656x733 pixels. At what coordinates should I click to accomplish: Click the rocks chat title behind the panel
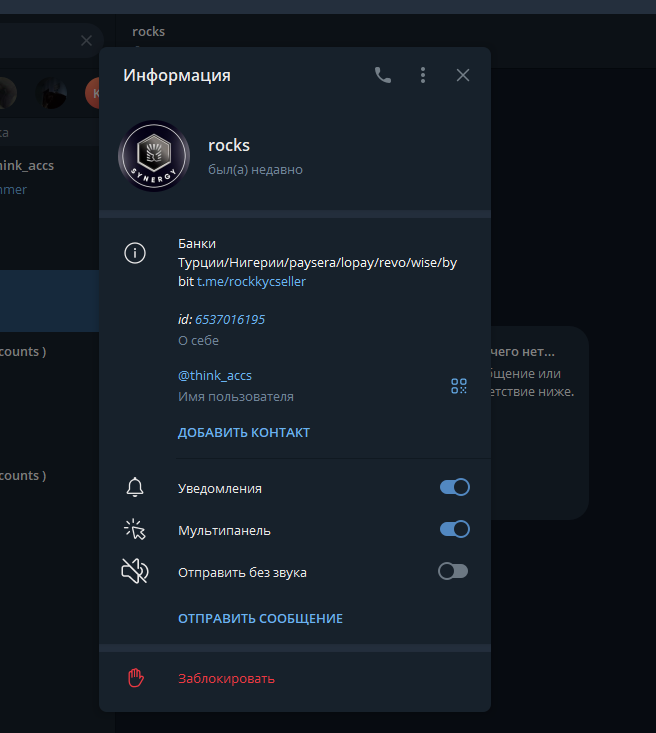148,31
